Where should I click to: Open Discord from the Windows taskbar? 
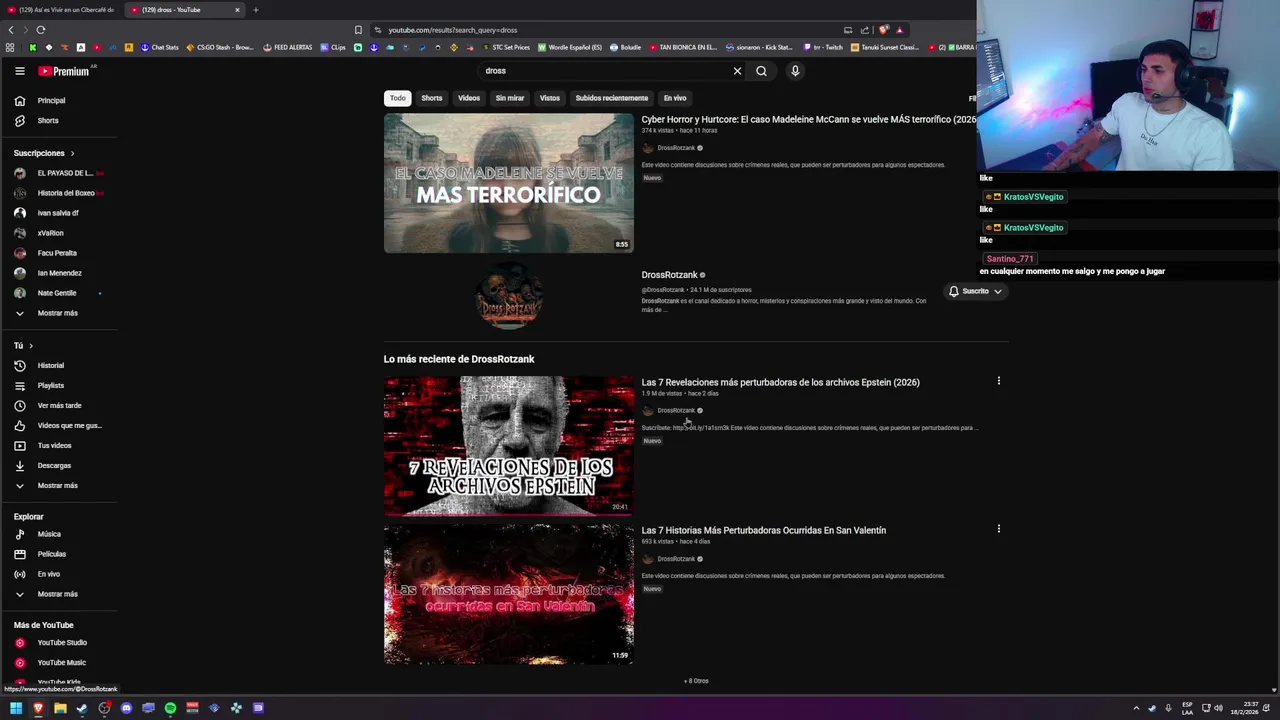(126, 708)
